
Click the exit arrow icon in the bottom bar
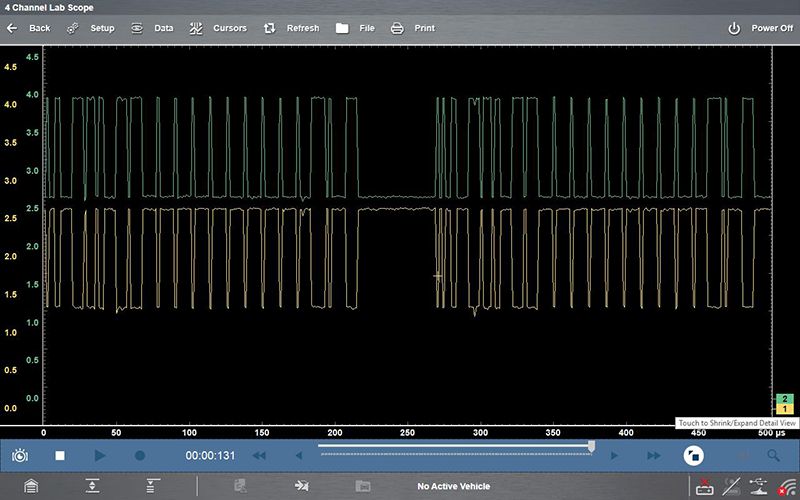[302, 486]
